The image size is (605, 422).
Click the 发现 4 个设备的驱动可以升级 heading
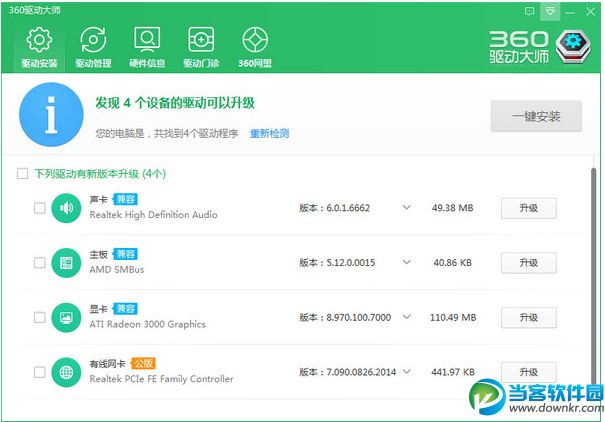click(x=175, y=103)
